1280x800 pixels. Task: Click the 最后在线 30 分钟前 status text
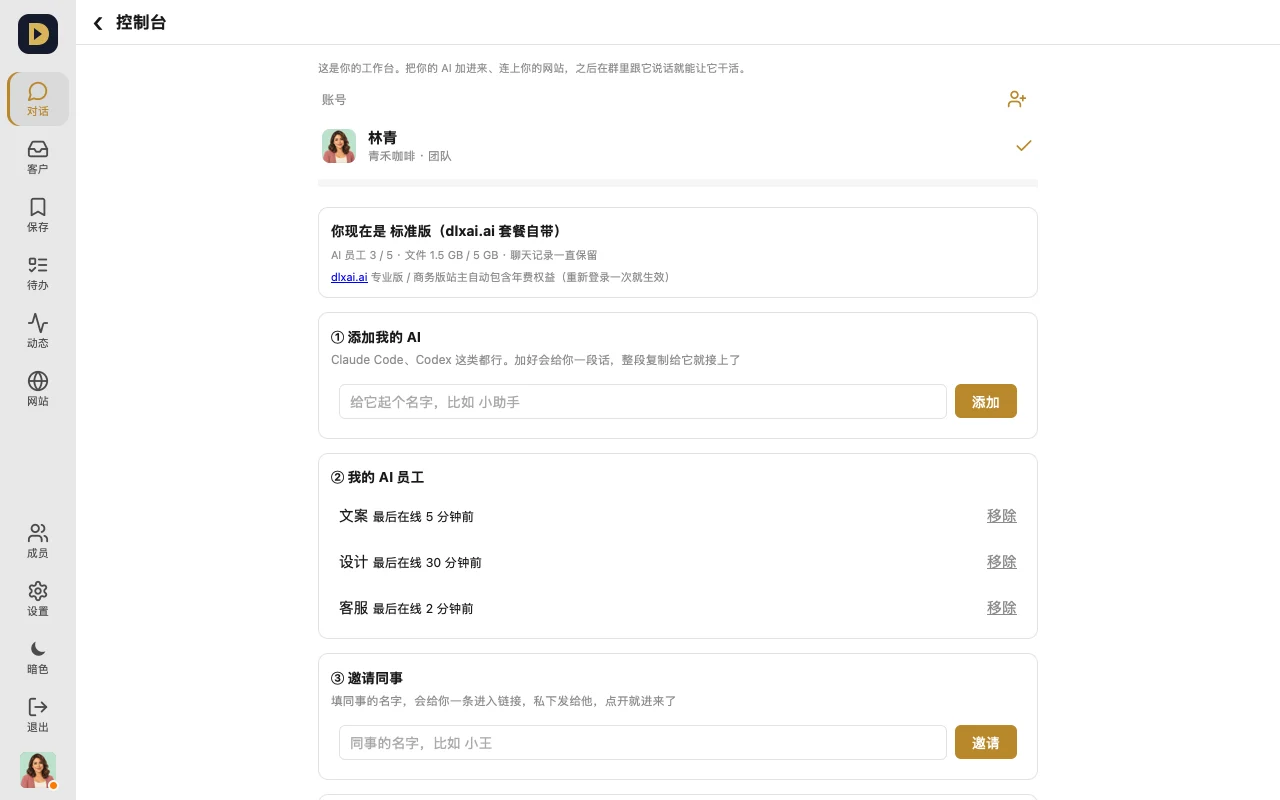pyautogui.click(x=427, y=563)
